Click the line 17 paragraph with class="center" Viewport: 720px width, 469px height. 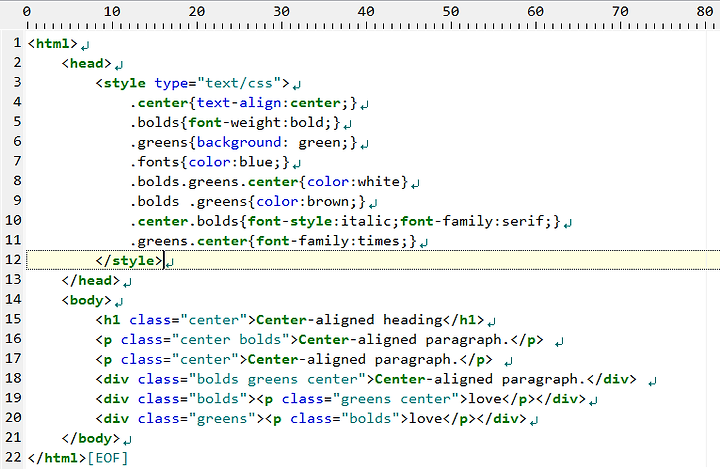coord(294,360)
